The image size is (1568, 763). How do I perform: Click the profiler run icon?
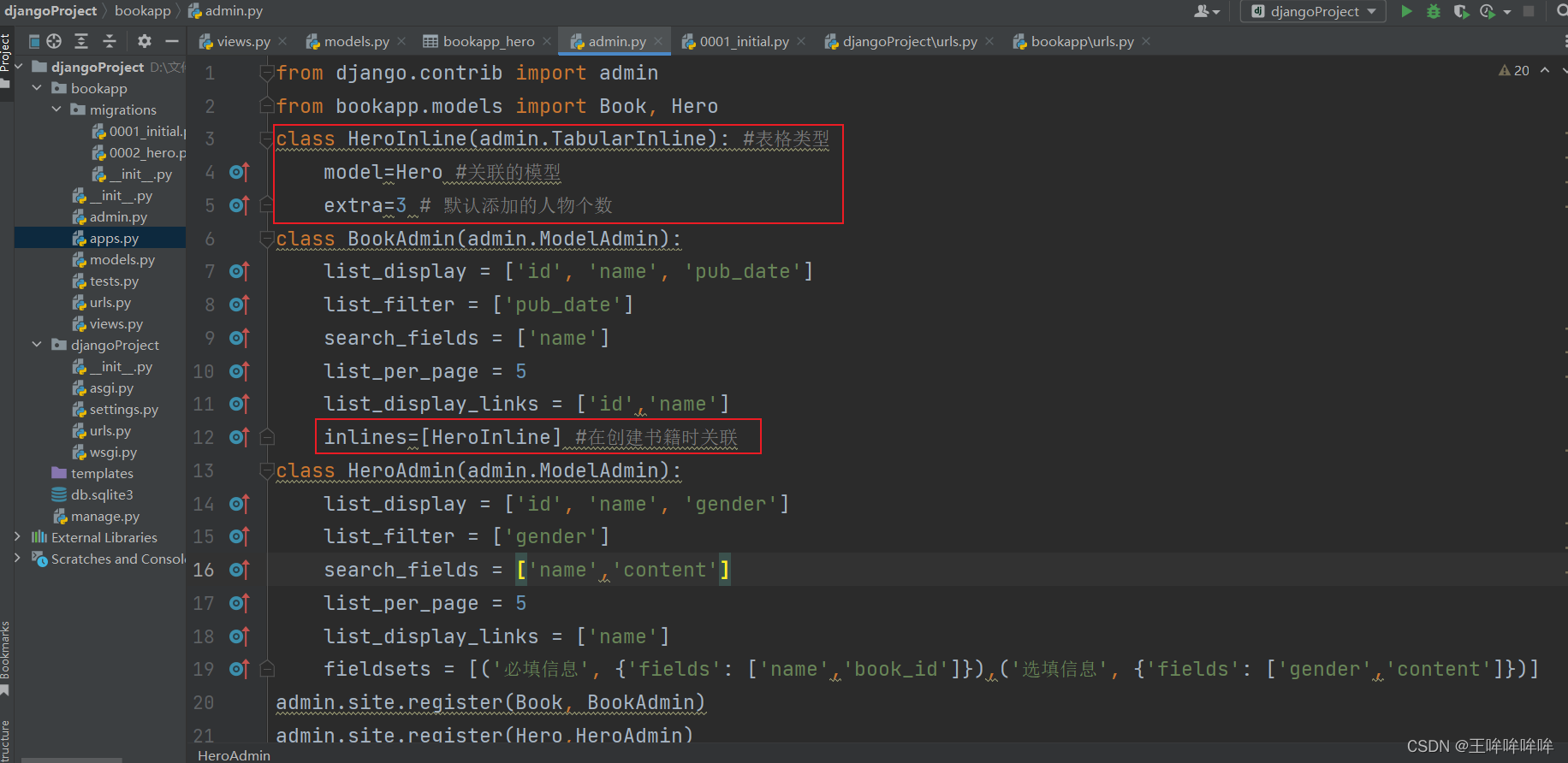(1488, 11)
